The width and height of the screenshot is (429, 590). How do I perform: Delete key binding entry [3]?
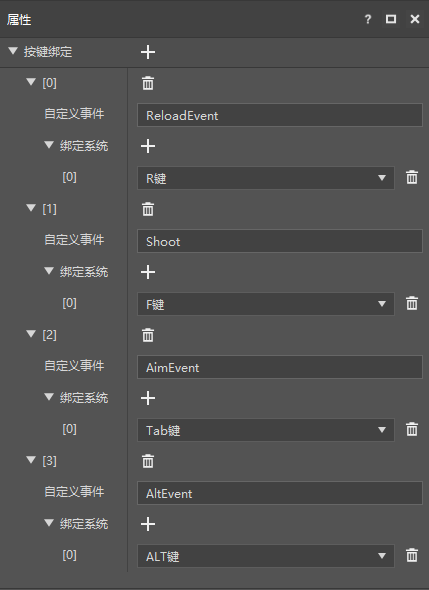[148, 461]
